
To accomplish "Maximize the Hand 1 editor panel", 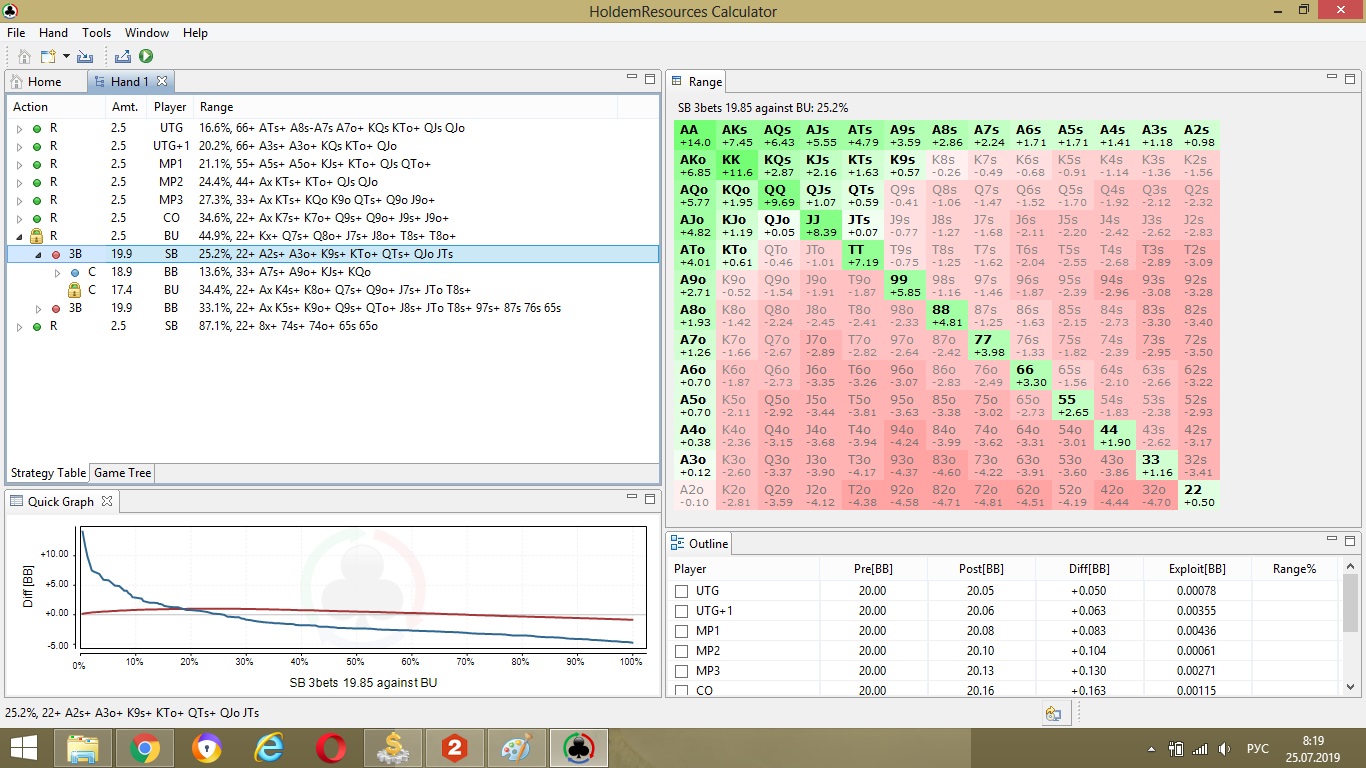I will (650, 78).
